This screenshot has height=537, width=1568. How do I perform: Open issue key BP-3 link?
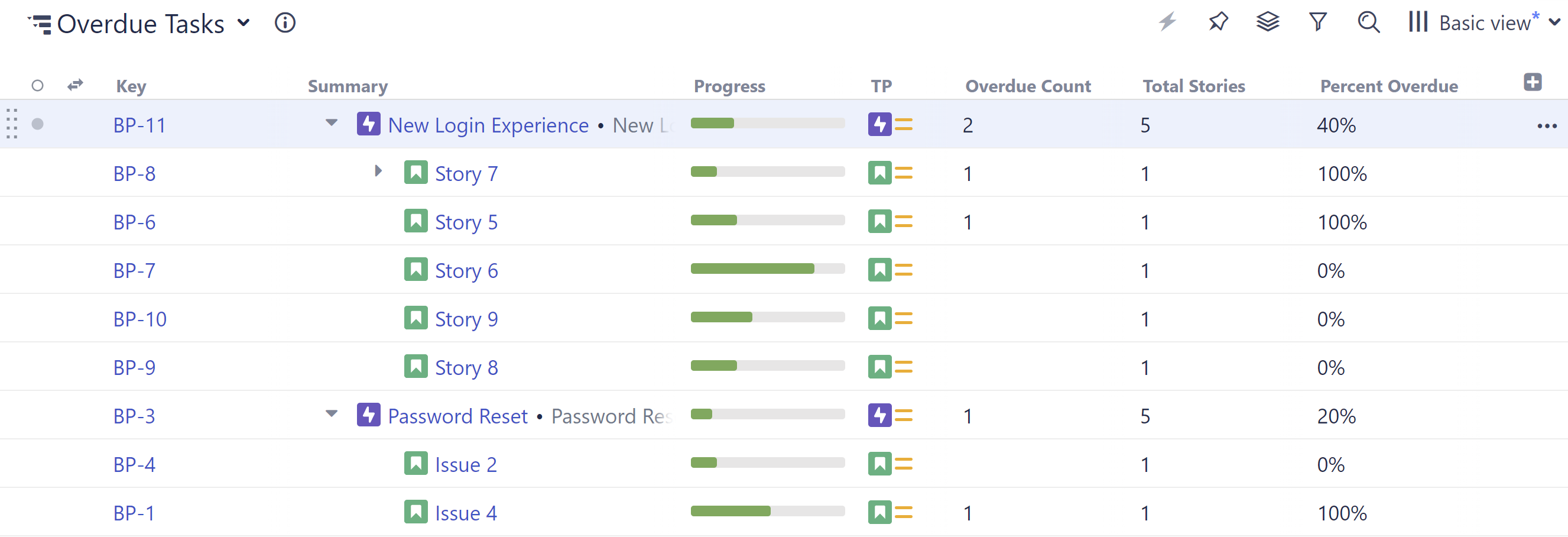coord(135,416)
